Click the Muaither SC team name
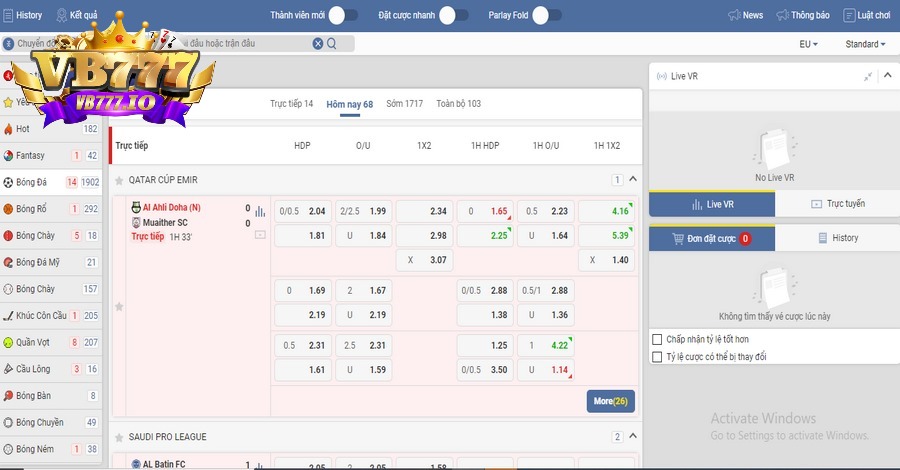This screenshot has width=900, height=470. tap(165, 223)
